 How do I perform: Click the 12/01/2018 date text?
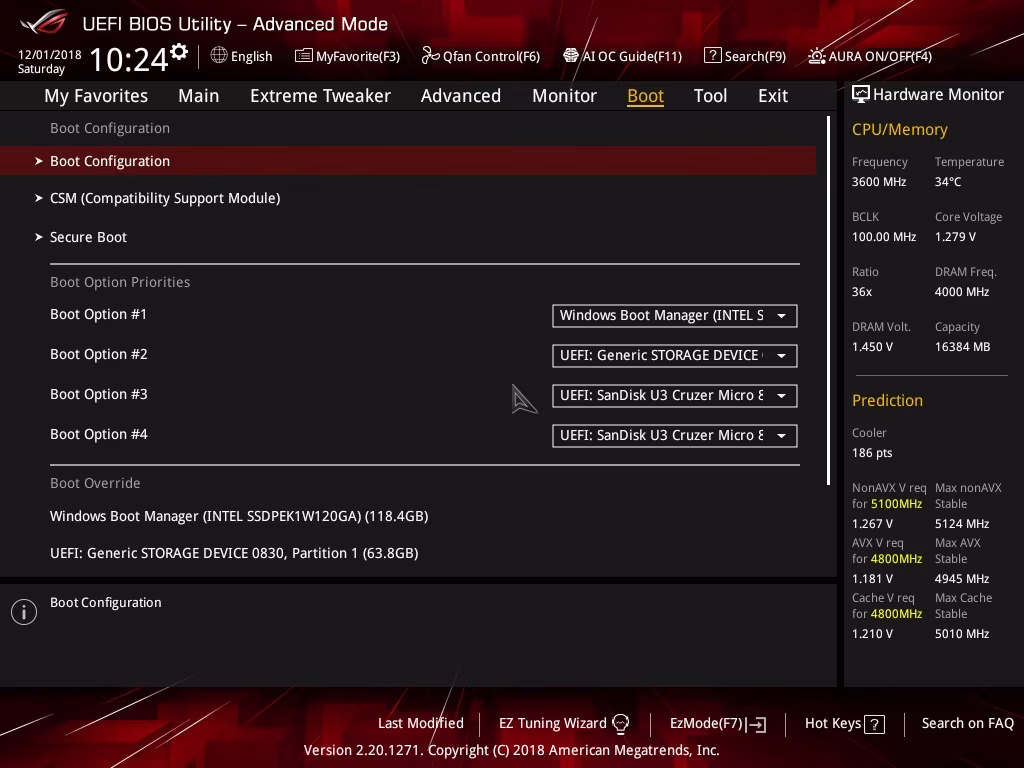tap(50, 55)
